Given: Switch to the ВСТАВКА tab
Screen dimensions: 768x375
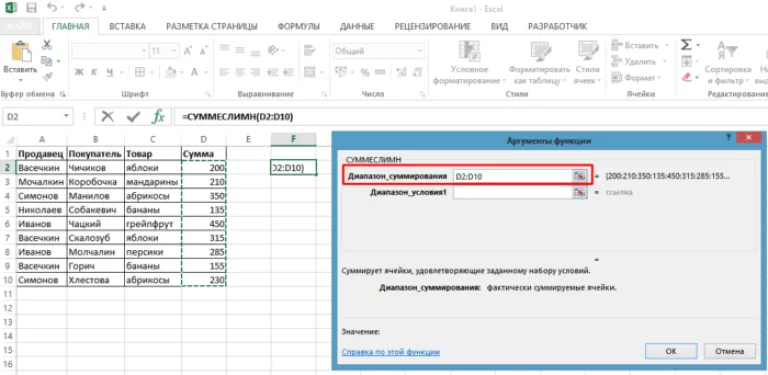Looking at the screenshot, I should point(127,26).
